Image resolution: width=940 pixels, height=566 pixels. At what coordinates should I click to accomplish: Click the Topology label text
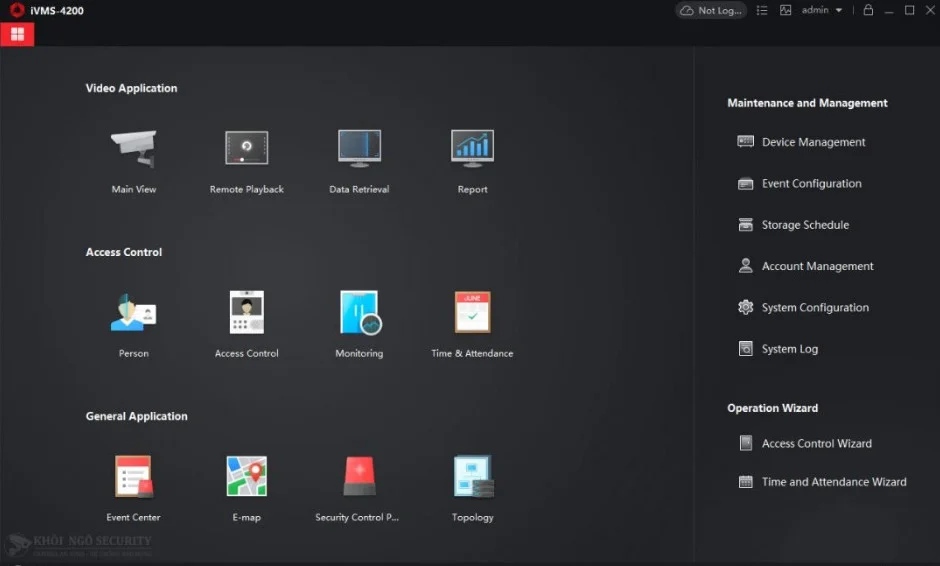click(x=472, y=517)
